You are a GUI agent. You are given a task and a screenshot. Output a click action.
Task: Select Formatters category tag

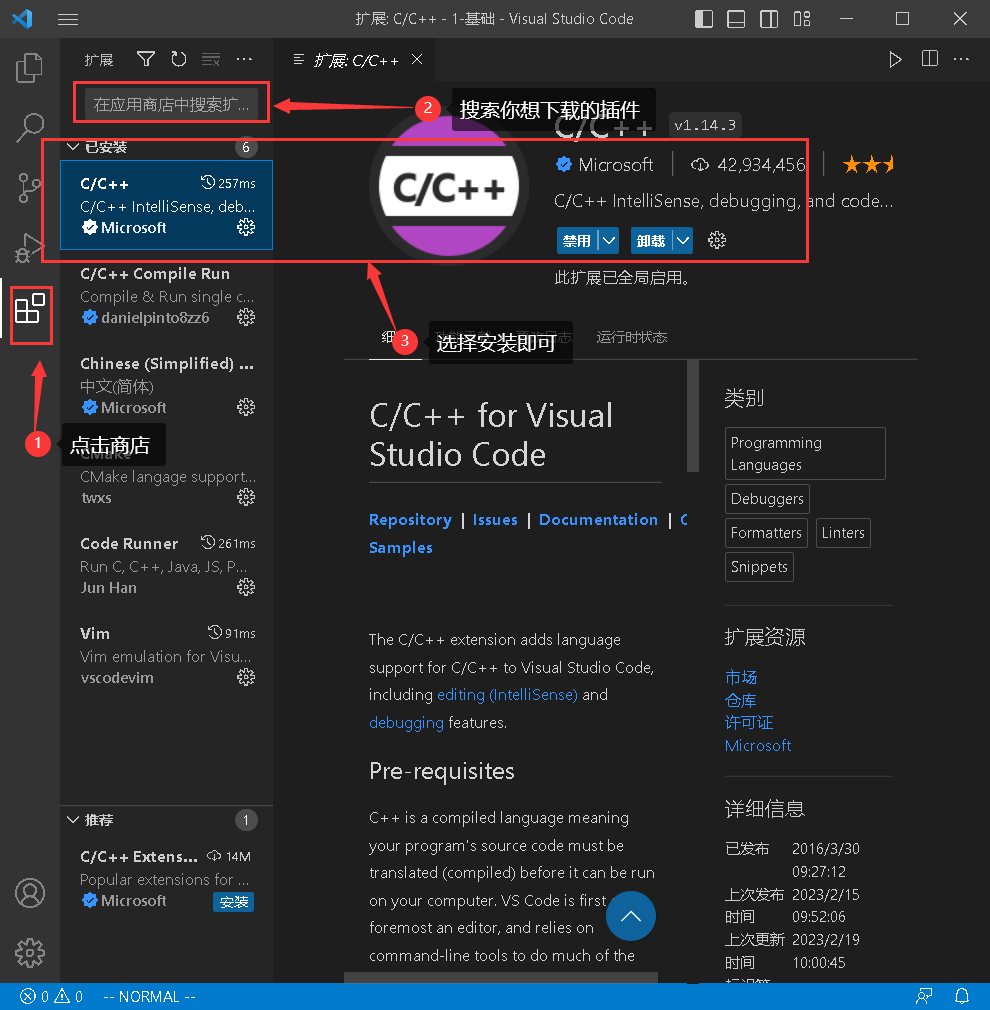click(x=766, y=533)
